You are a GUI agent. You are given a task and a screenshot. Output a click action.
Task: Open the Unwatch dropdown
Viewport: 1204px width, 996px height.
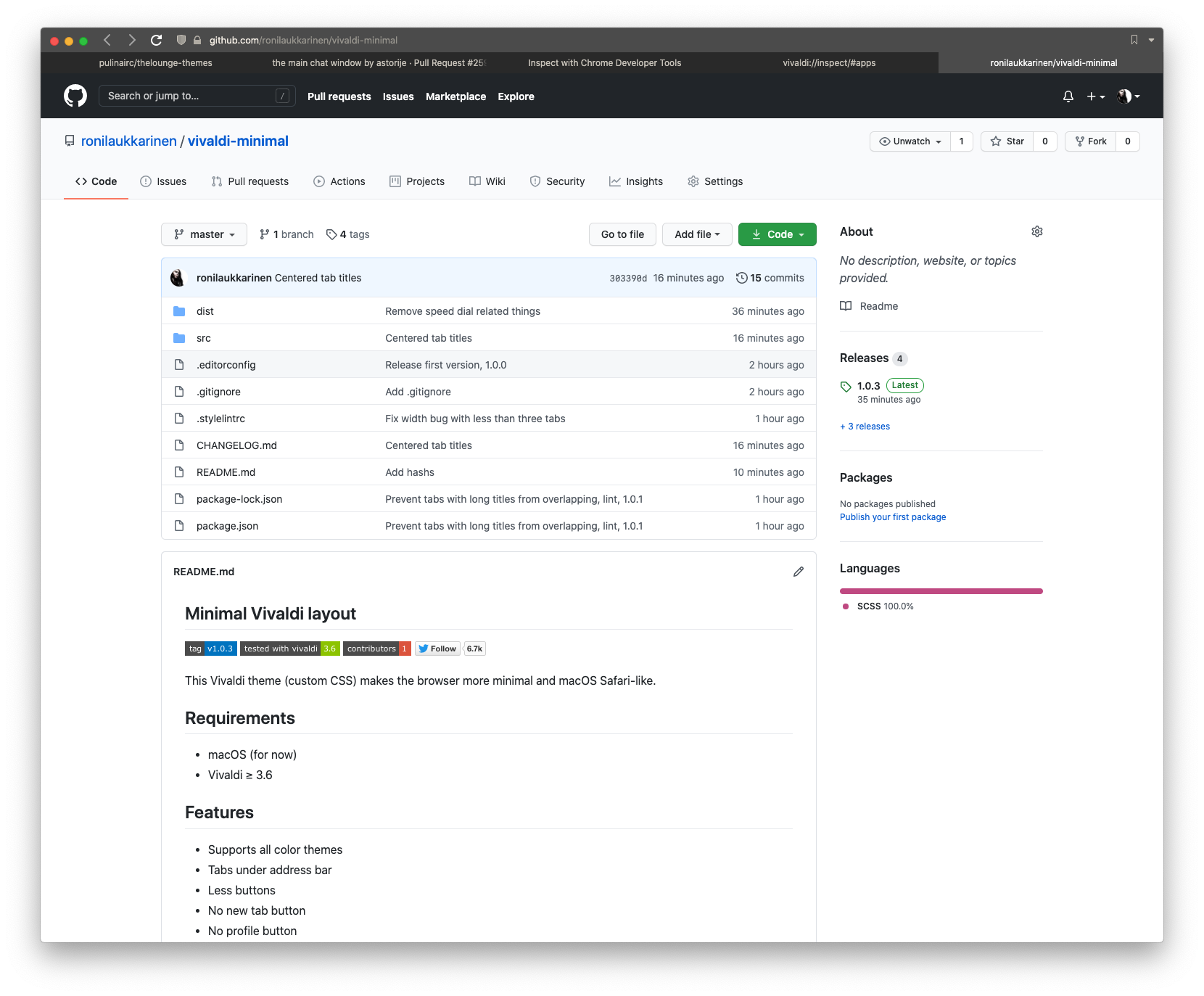tap(910, 141)
